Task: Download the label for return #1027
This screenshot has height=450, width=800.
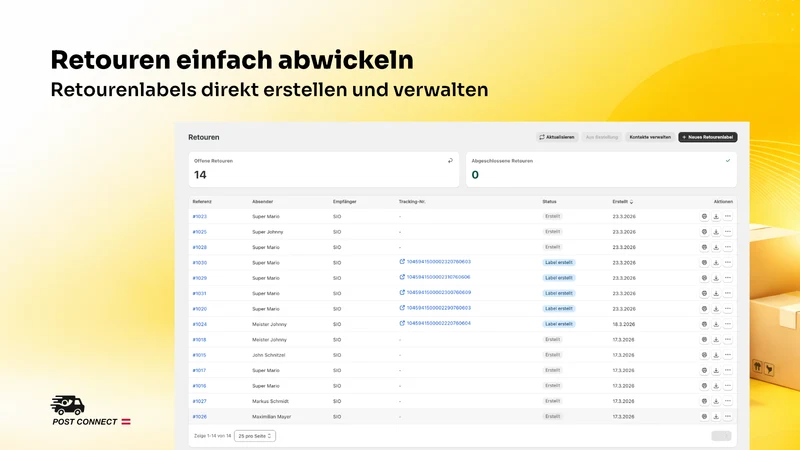Action: click(x=716, y=401)
